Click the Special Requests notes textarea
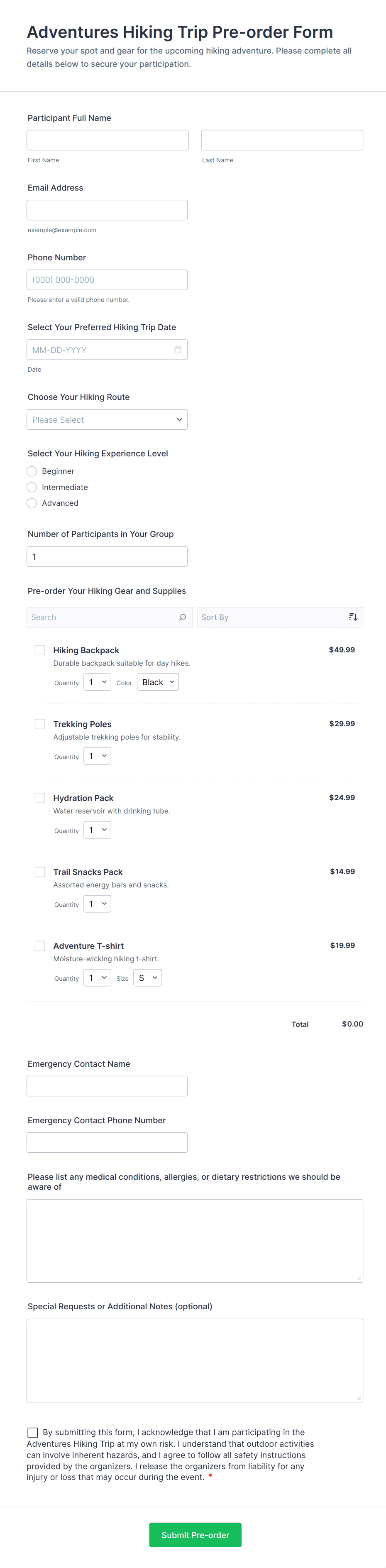Screen dimensions: 386x1568 click(195, 1360)
